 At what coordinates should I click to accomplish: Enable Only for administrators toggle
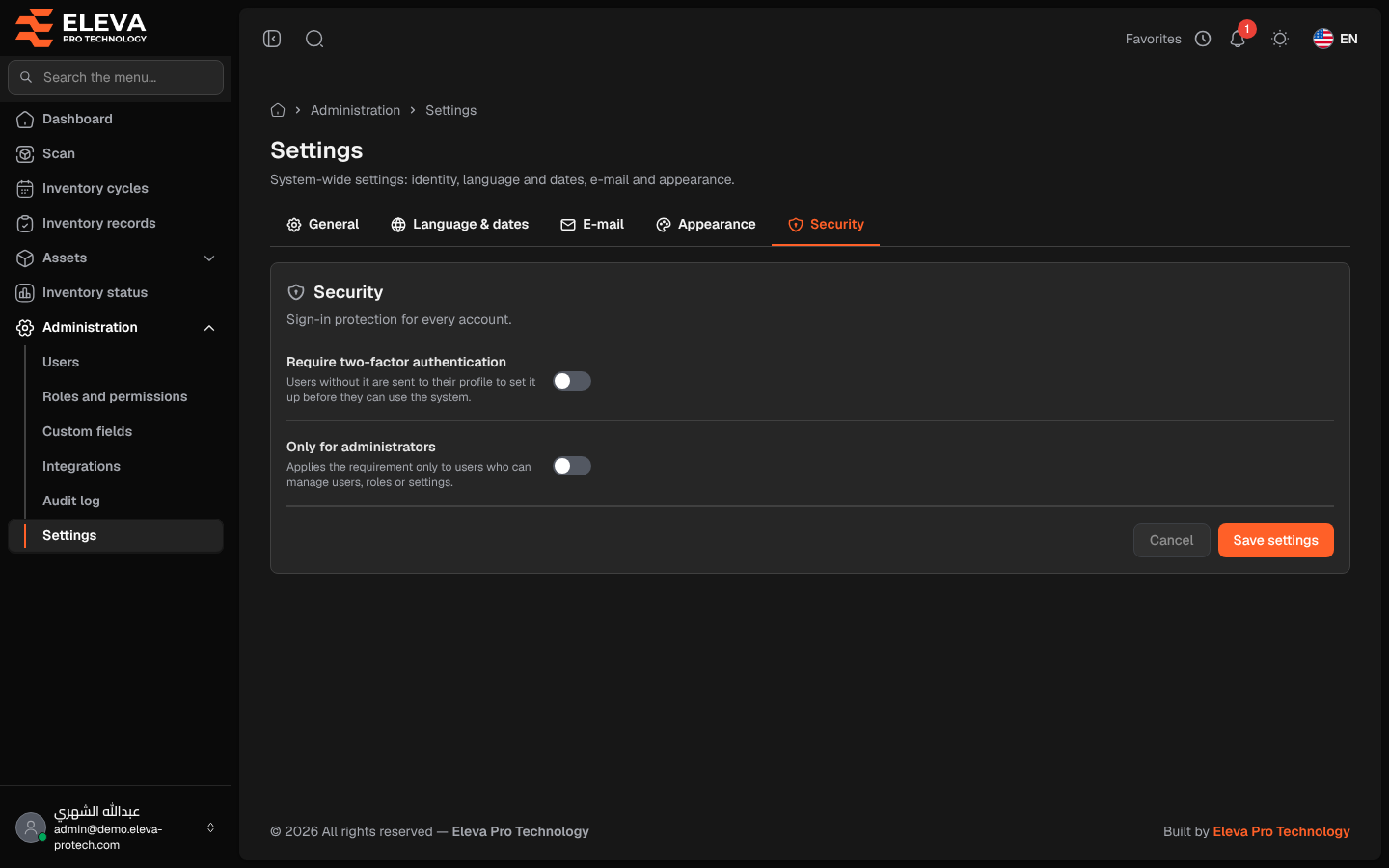click(572, 466)
